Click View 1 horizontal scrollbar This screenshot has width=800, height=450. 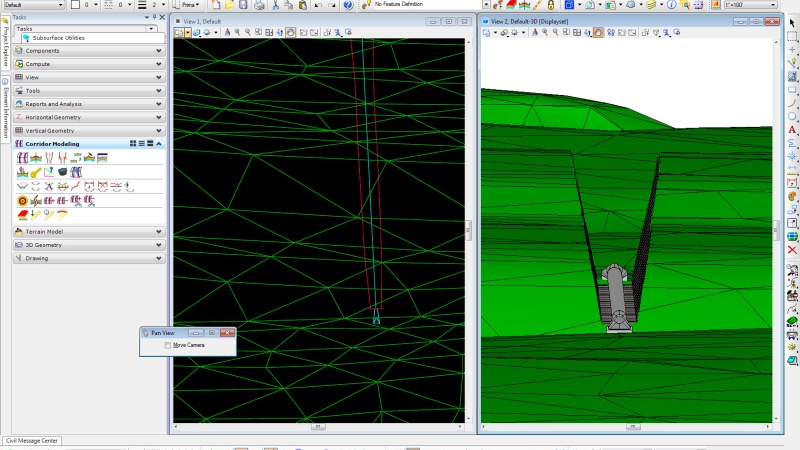(x=318, y=426)
